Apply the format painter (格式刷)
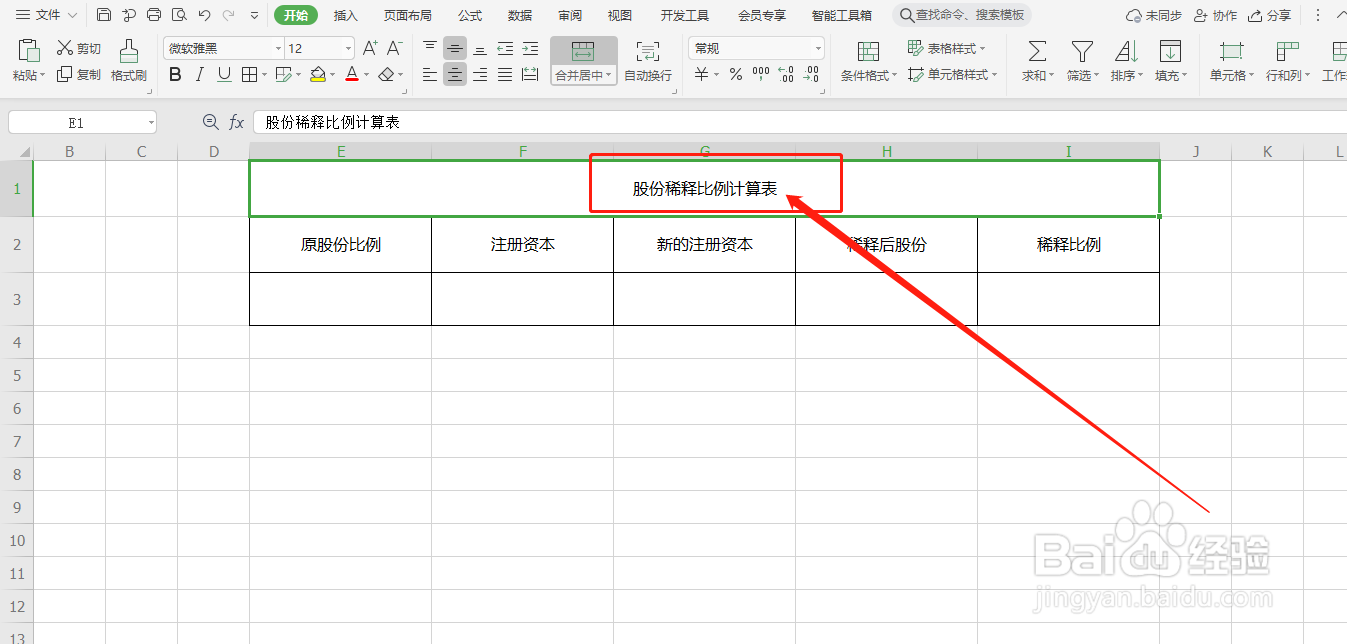The width and height of the screenshot is (1347, 644). [x=128, y=60]
